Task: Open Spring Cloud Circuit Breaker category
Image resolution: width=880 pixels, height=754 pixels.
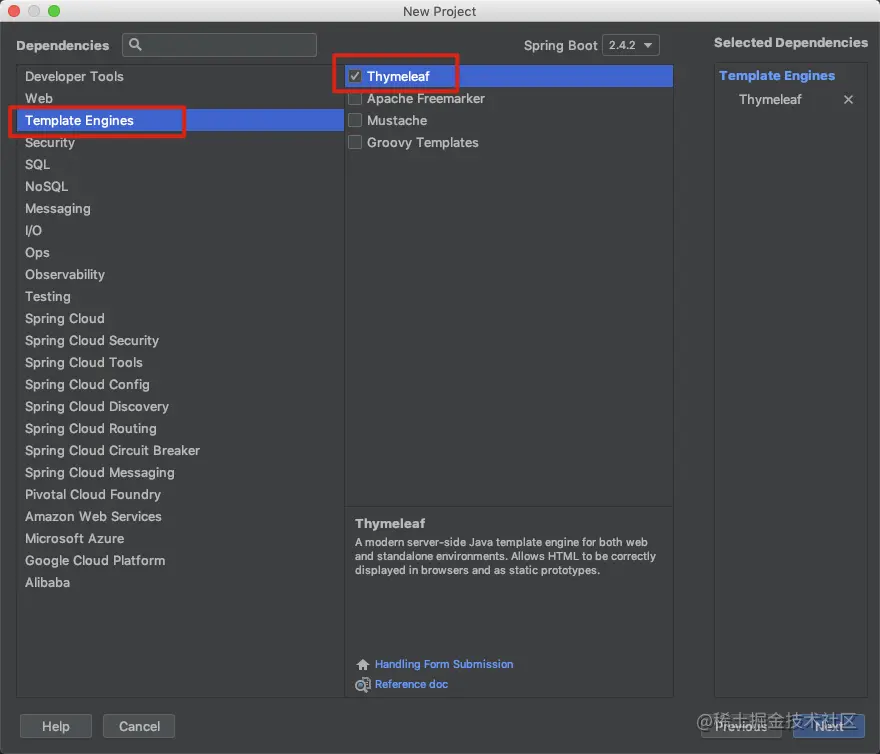Action: click(x=180, y=450)
